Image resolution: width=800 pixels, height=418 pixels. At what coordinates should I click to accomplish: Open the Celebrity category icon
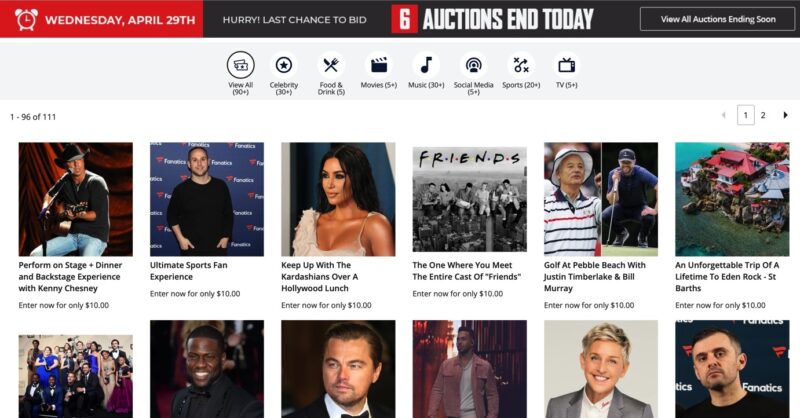(284, 65)
